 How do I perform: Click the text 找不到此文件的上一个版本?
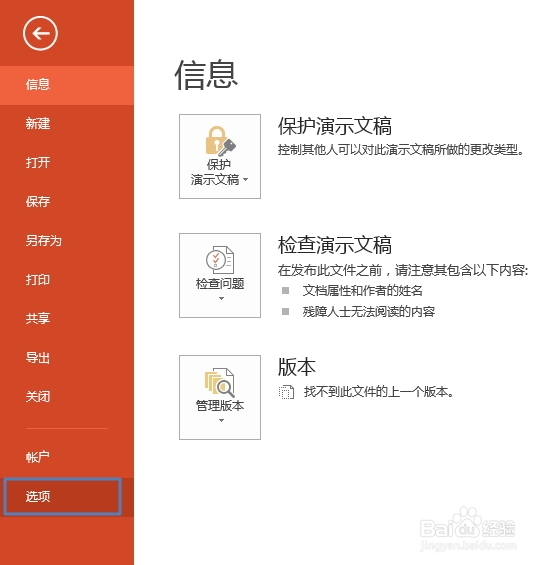pos(379,392)
